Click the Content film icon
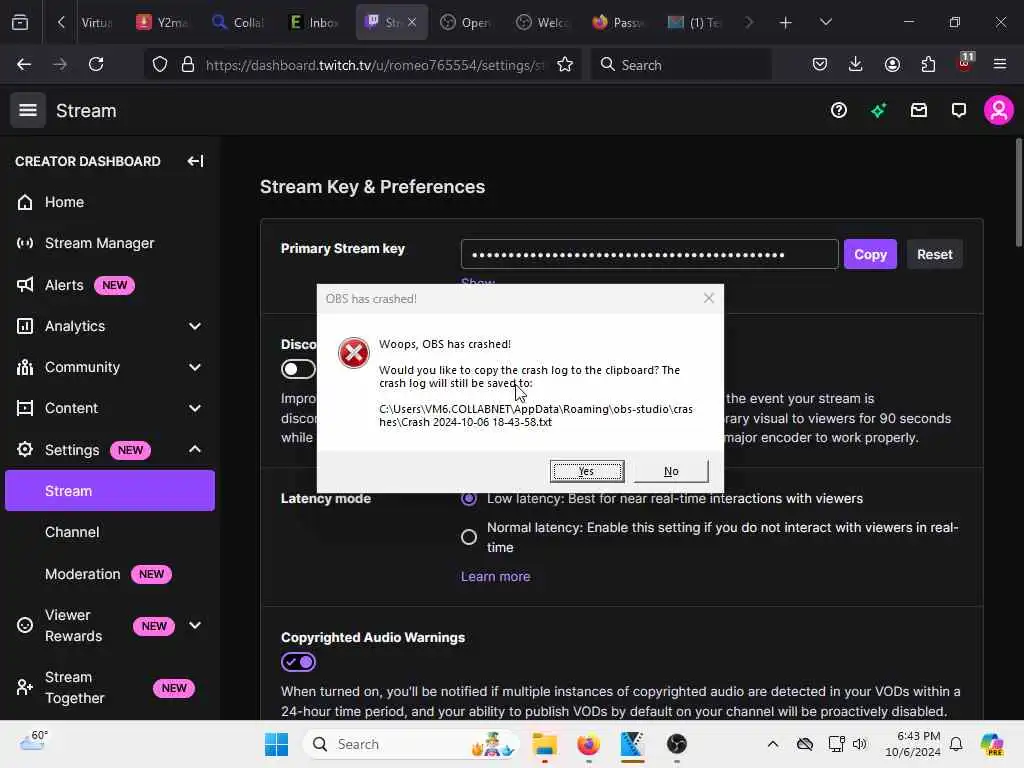The image size is (1024, 768). point(25,408)
